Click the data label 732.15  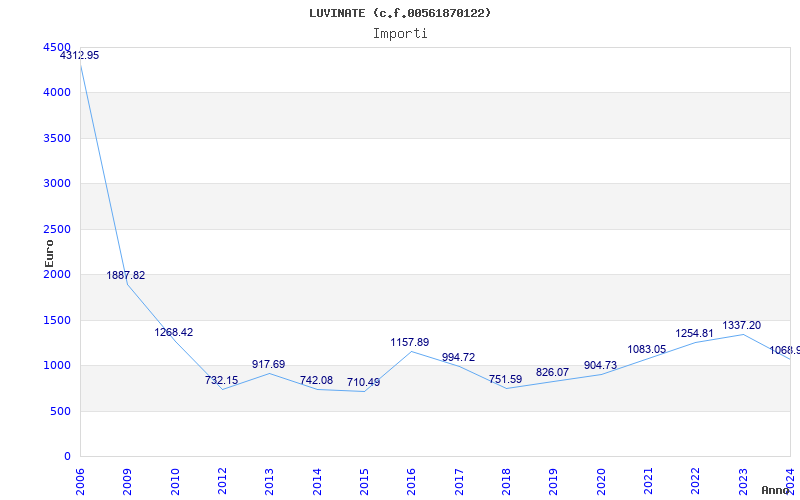[x=221, y=380]
